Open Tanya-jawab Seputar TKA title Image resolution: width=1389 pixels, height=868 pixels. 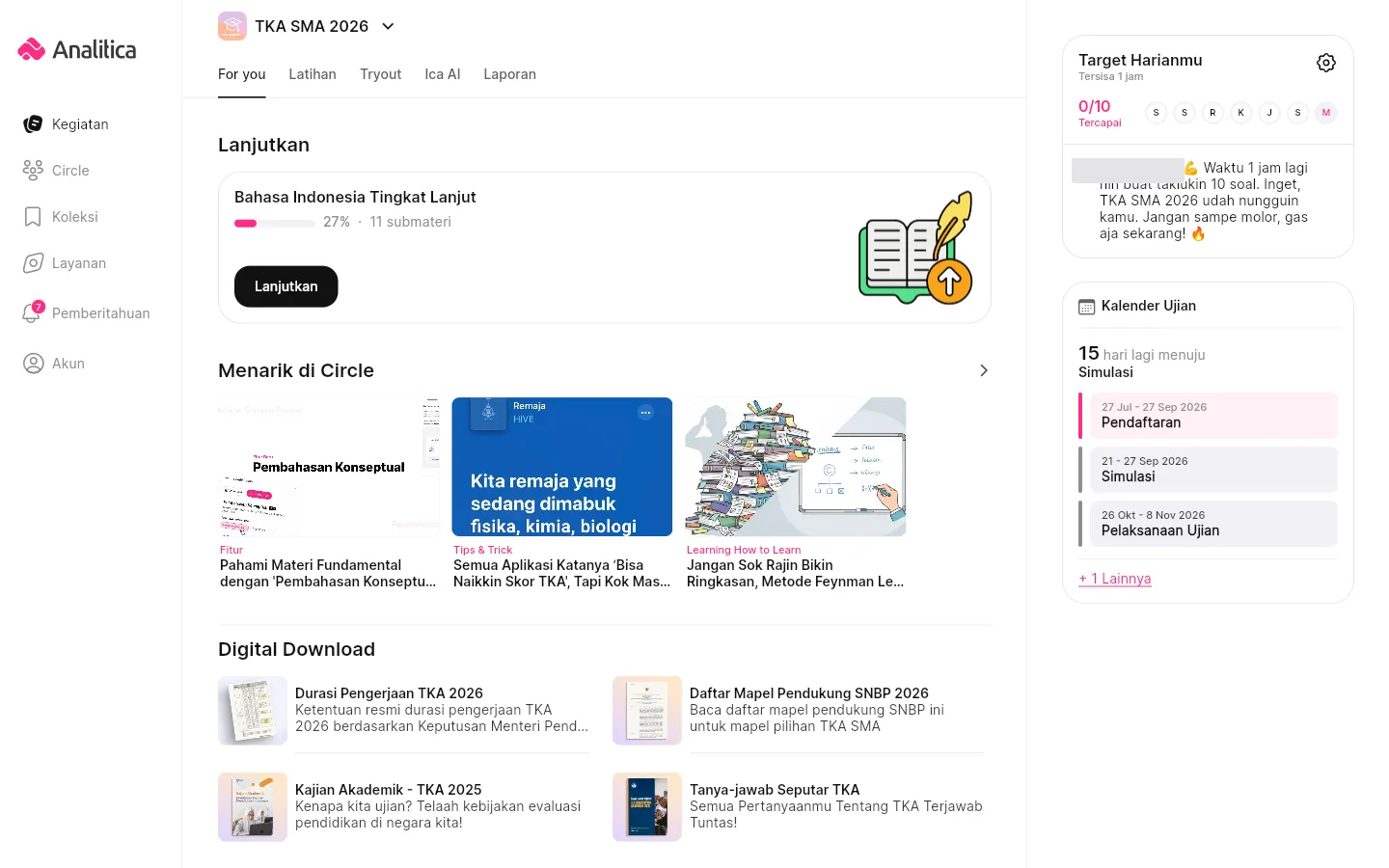click(775, 790)
